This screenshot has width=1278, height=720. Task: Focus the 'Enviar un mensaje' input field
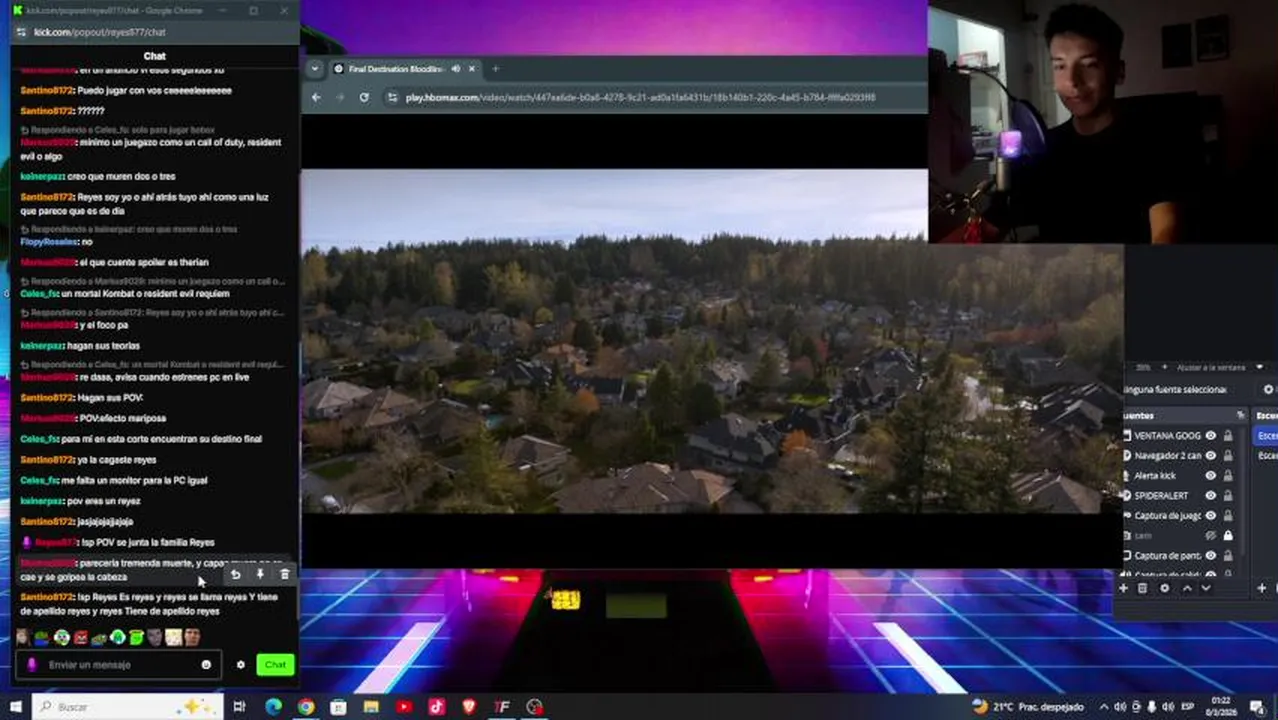pyautogui.click(x=118, y=664)
